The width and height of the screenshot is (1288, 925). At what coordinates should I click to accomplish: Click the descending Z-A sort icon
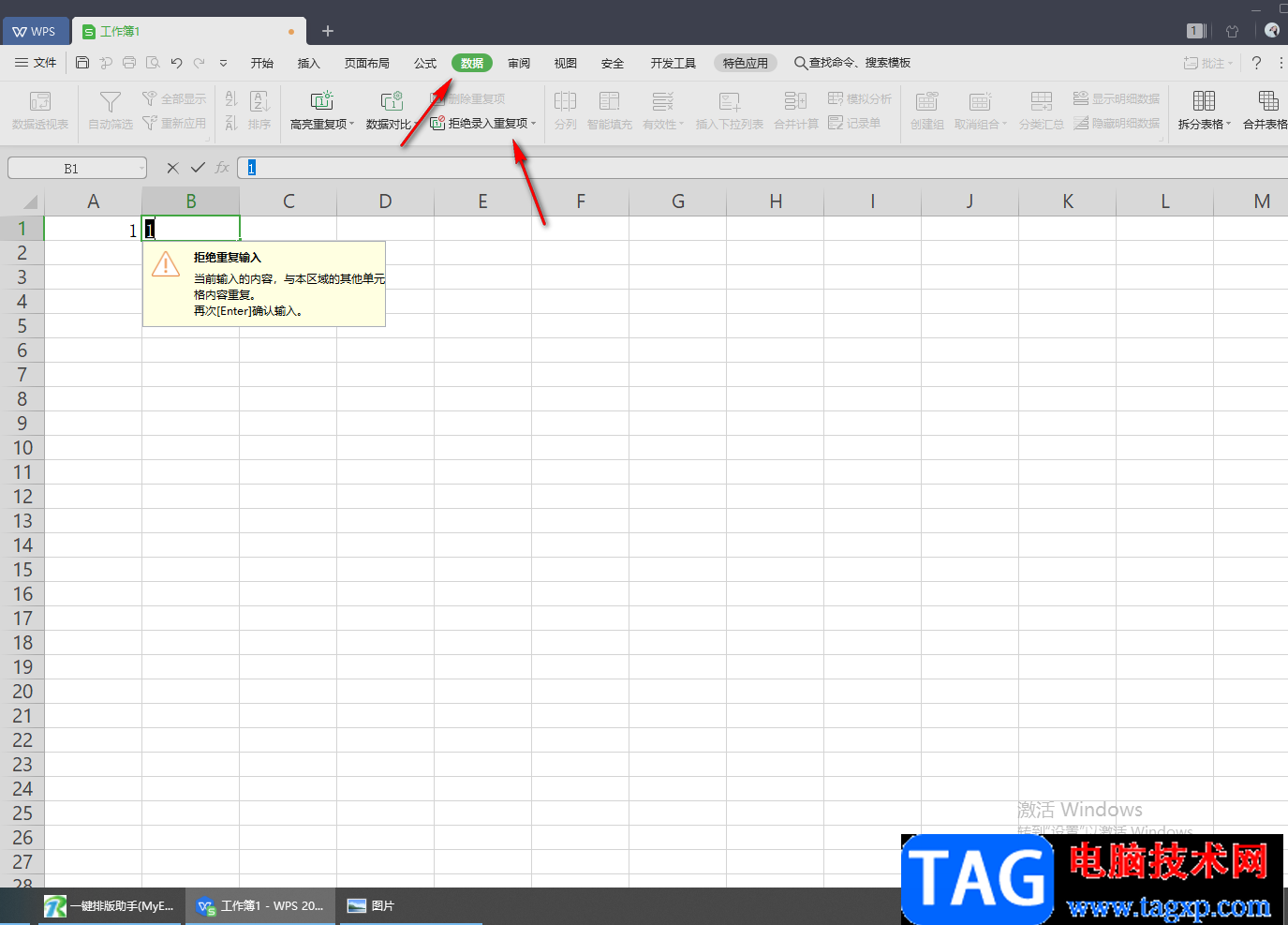[231, 123]
